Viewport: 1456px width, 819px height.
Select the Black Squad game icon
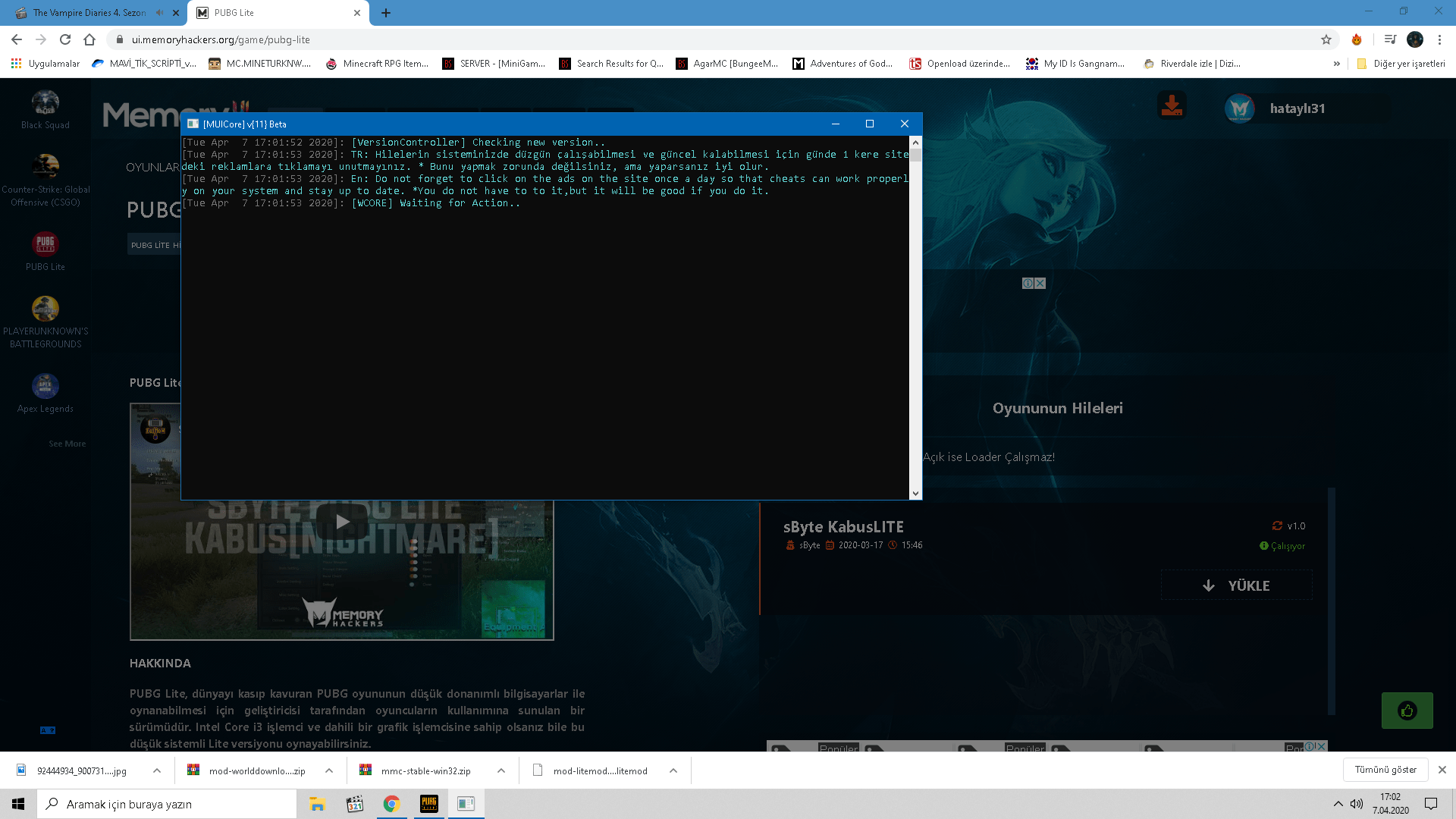(45, 102)
